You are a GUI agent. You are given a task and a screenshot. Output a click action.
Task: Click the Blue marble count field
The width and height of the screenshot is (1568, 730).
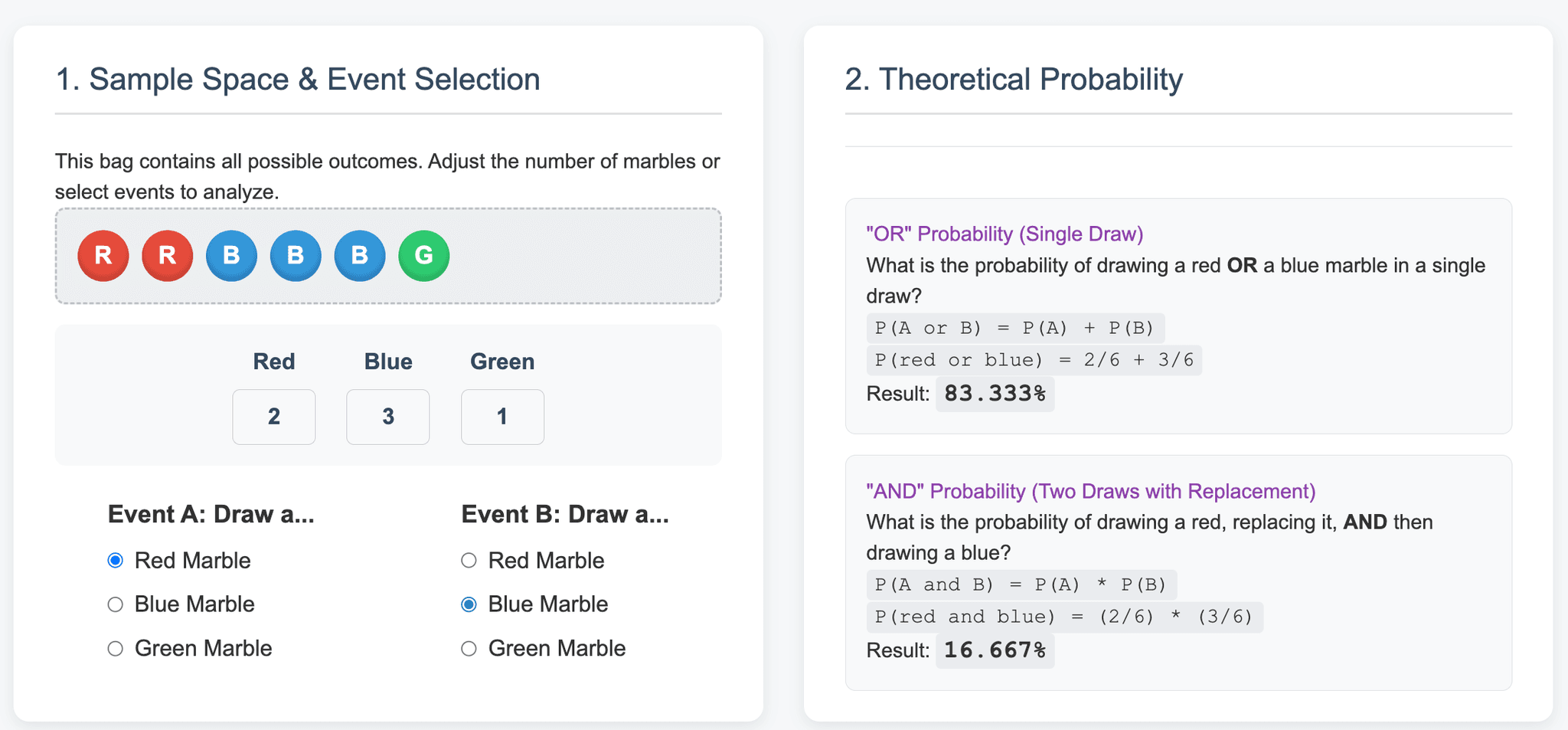388,417
